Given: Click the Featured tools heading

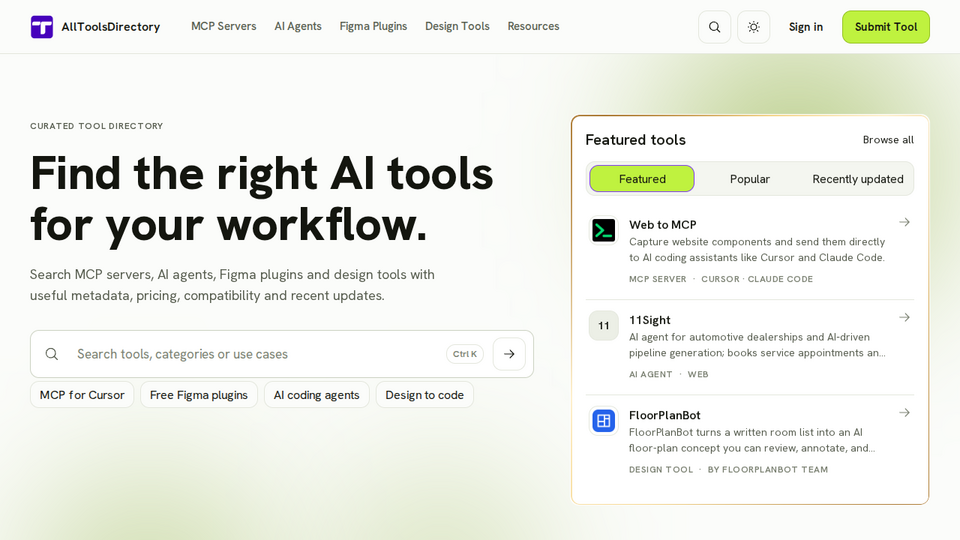Looking at the screenshot, I should [x=636, y=140].
